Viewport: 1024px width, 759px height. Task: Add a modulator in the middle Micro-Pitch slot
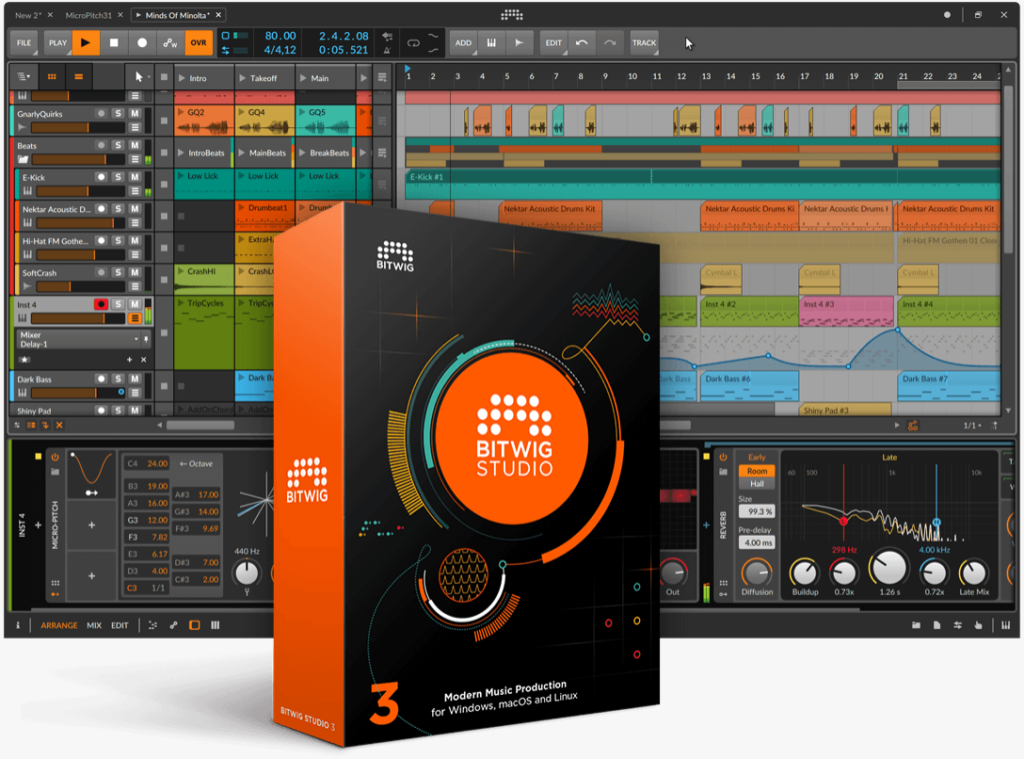click(91, 525)
